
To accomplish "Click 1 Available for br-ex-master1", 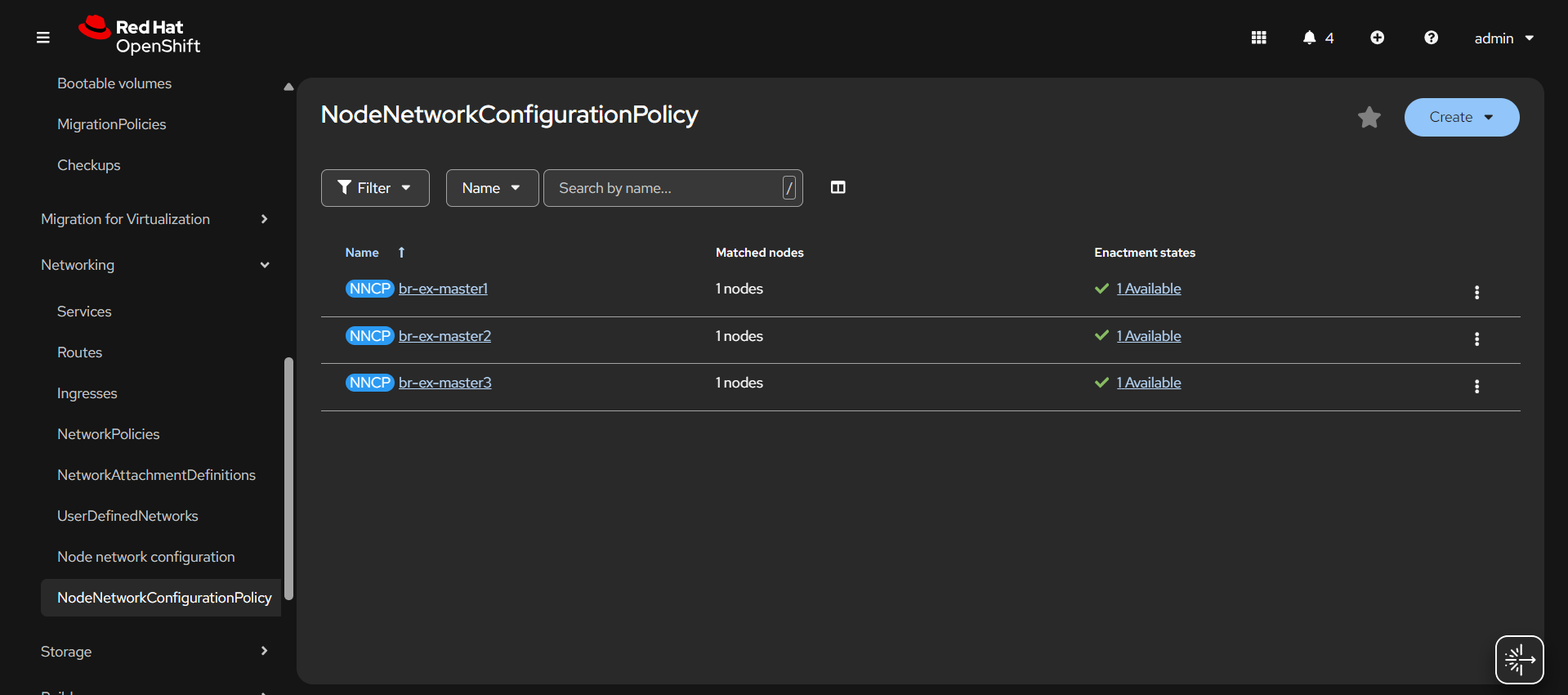I will pyautogui.click(x=1148, y=289).
